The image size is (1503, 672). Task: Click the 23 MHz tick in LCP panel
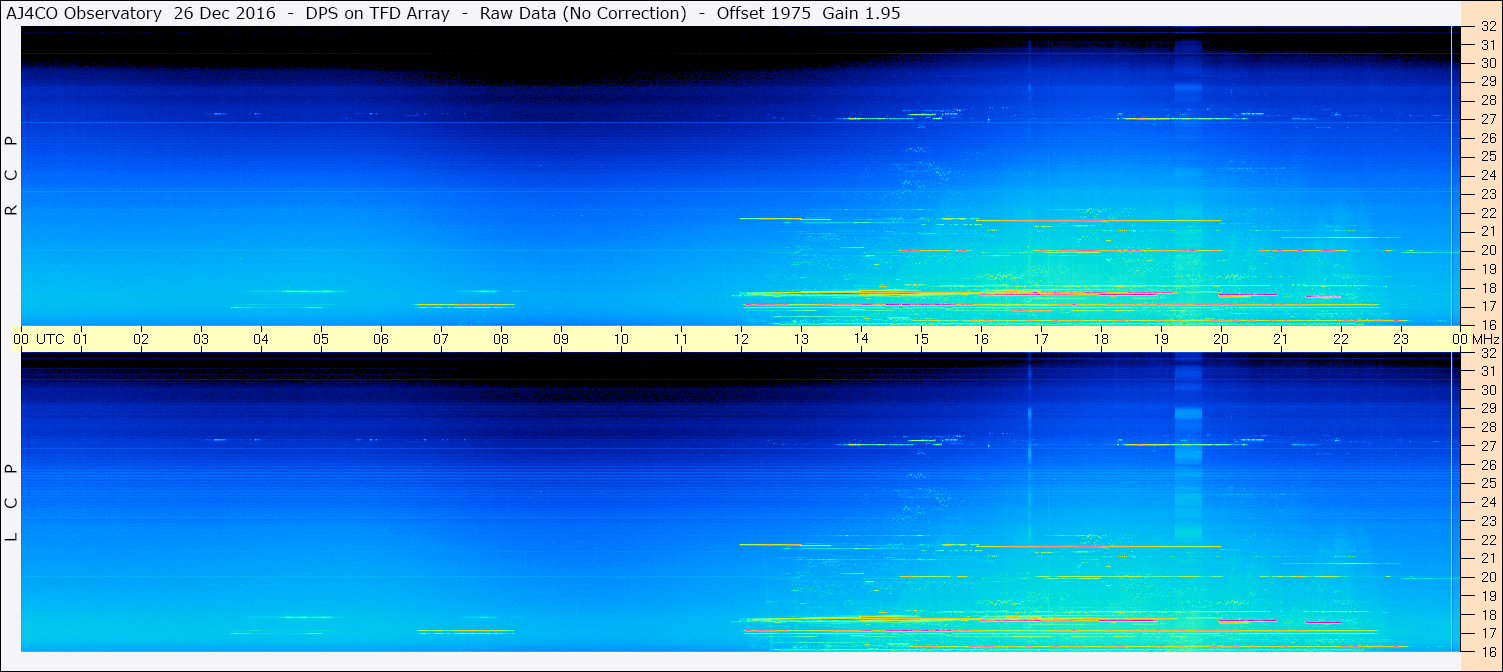[x=1487, y=520]
